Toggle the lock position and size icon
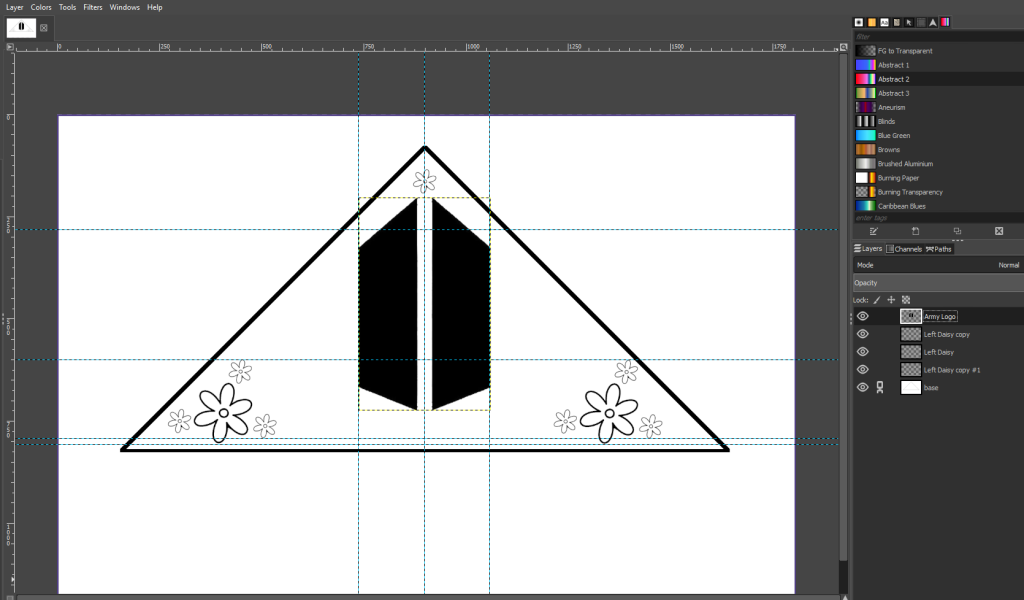This screenshot has width=1024, height=600. pos(891,299)
